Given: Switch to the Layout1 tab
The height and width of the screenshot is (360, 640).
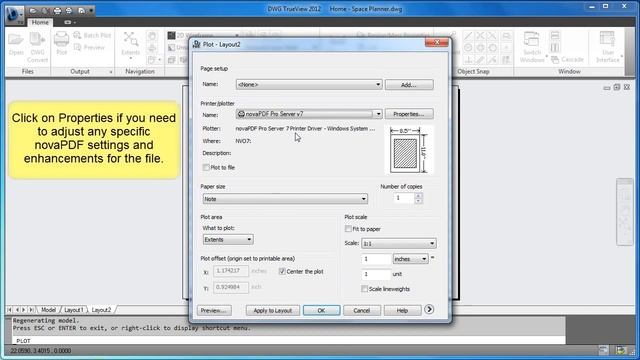Looking at the screenshot, I should click(x=73, y=310).
